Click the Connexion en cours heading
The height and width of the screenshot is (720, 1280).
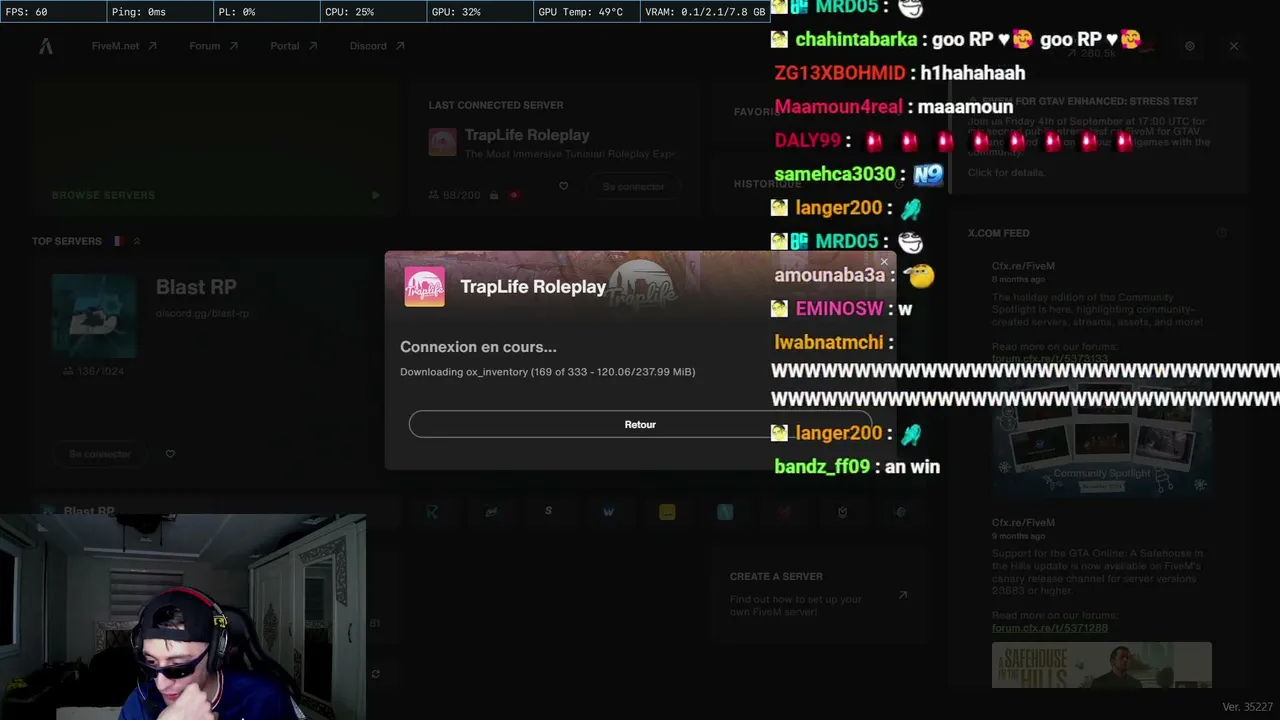click(x=478, y=347)
